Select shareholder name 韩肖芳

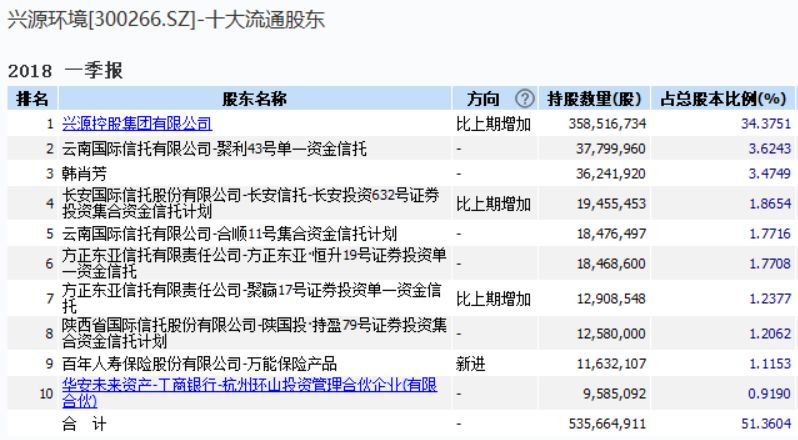(84, 173)
